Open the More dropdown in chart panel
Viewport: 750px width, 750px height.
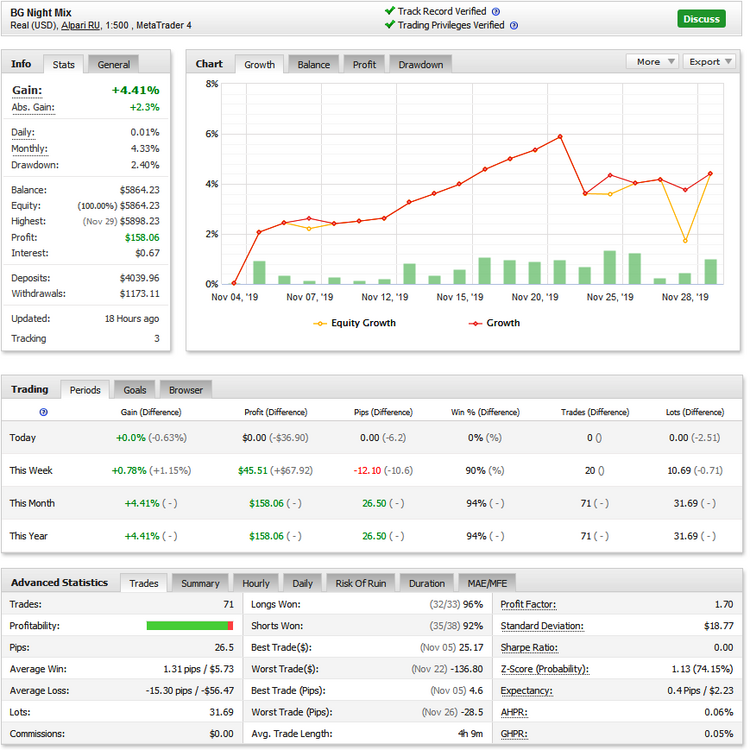tap(652, 62)
